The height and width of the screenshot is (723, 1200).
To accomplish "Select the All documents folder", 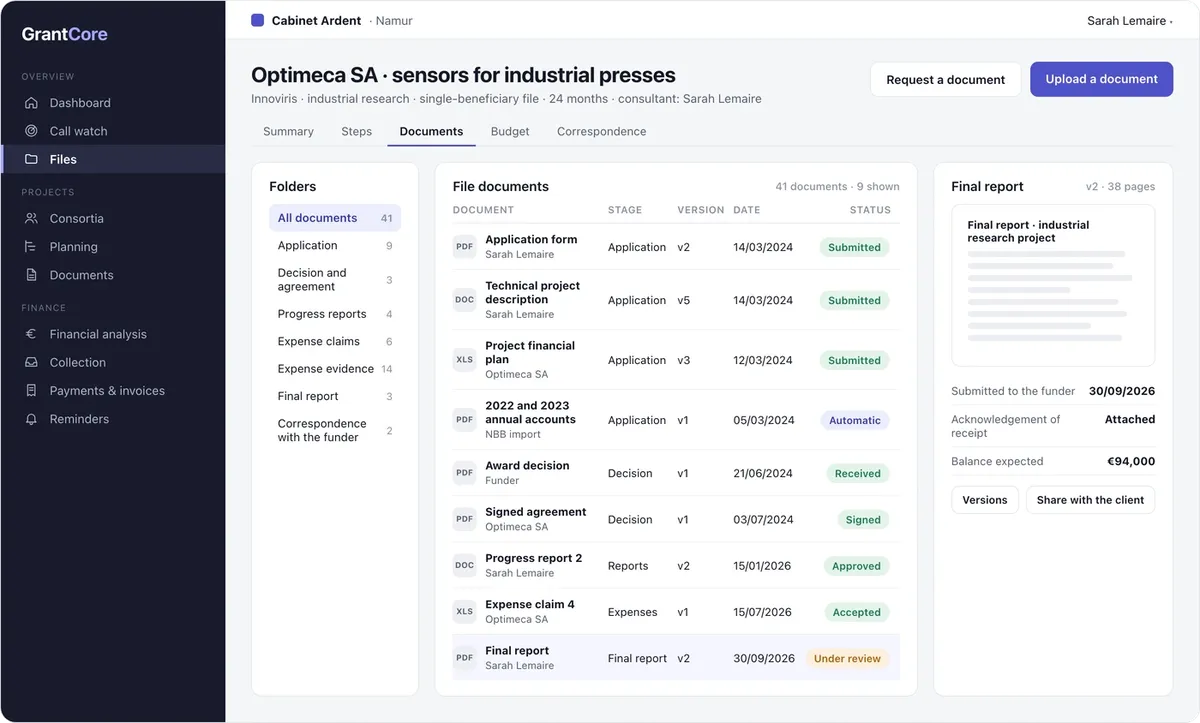I will pos(335,218).
